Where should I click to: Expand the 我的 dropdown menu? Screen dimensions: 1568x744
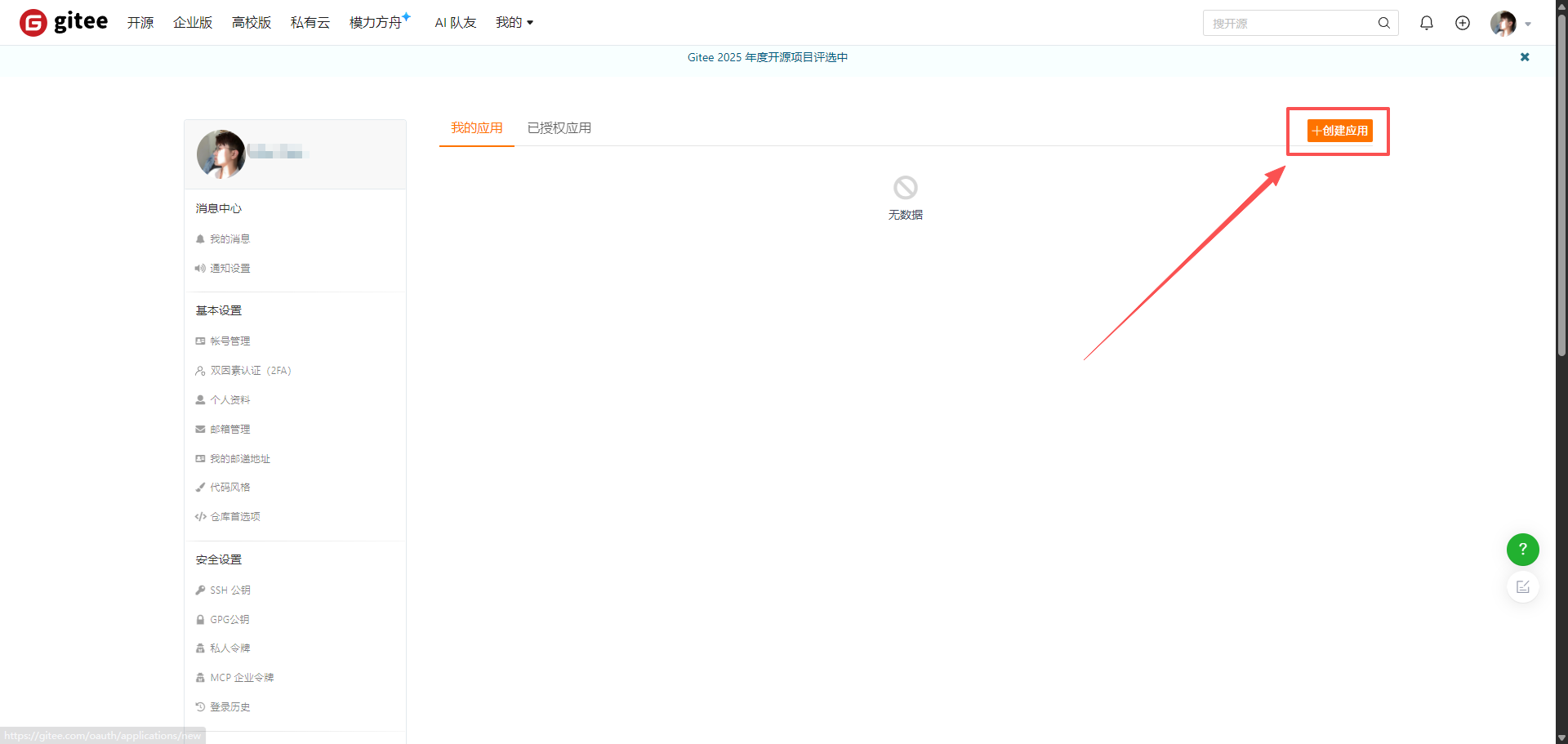514,23
